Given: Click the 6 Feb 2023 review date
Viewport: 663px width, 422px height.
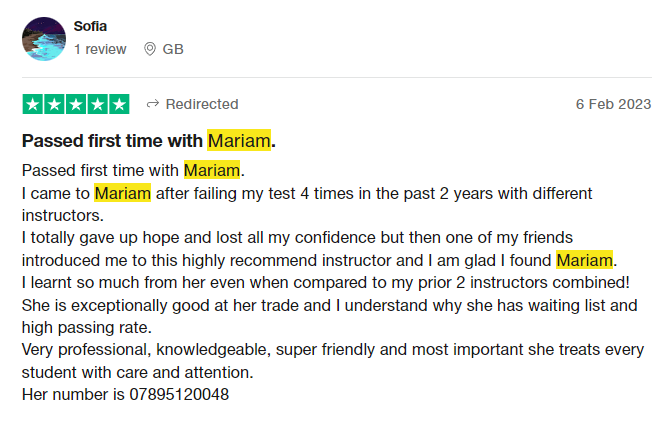Looking at the screenshot, I should 614,104.
